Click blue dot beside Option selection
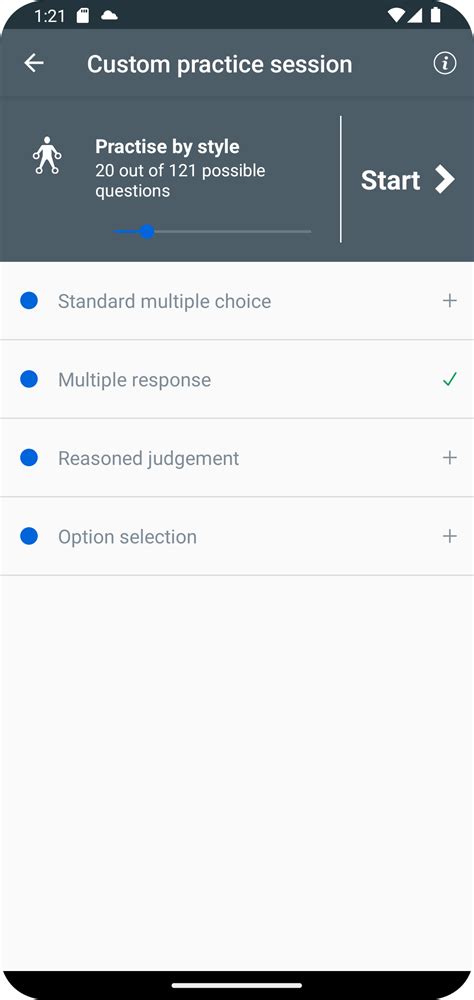The image size is (474, 1000). pyautogui.click(x=29, y=536)
